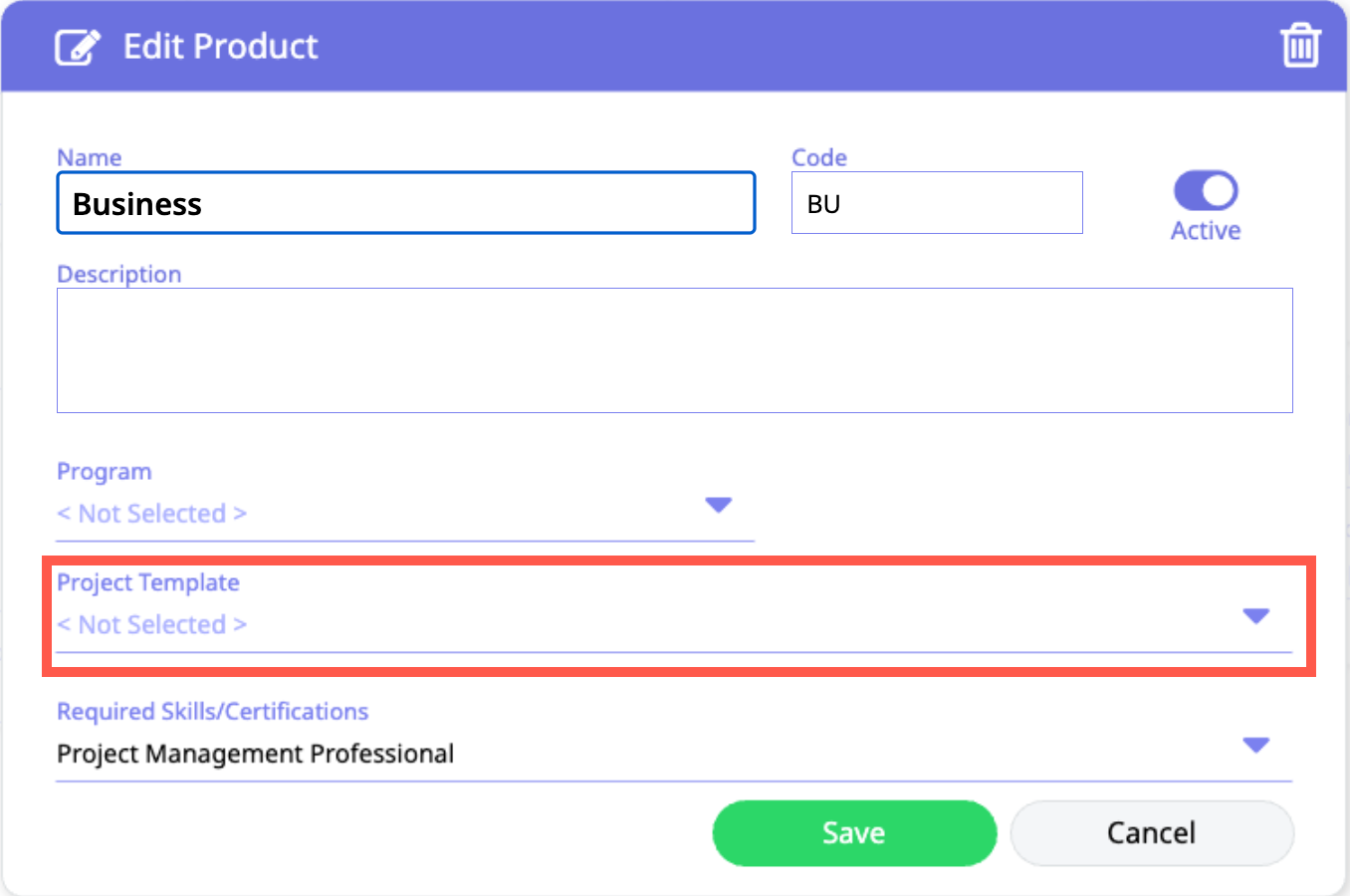Click the edit pencil icon in header
The image size is (1350, 896).
tap(78, 47)
